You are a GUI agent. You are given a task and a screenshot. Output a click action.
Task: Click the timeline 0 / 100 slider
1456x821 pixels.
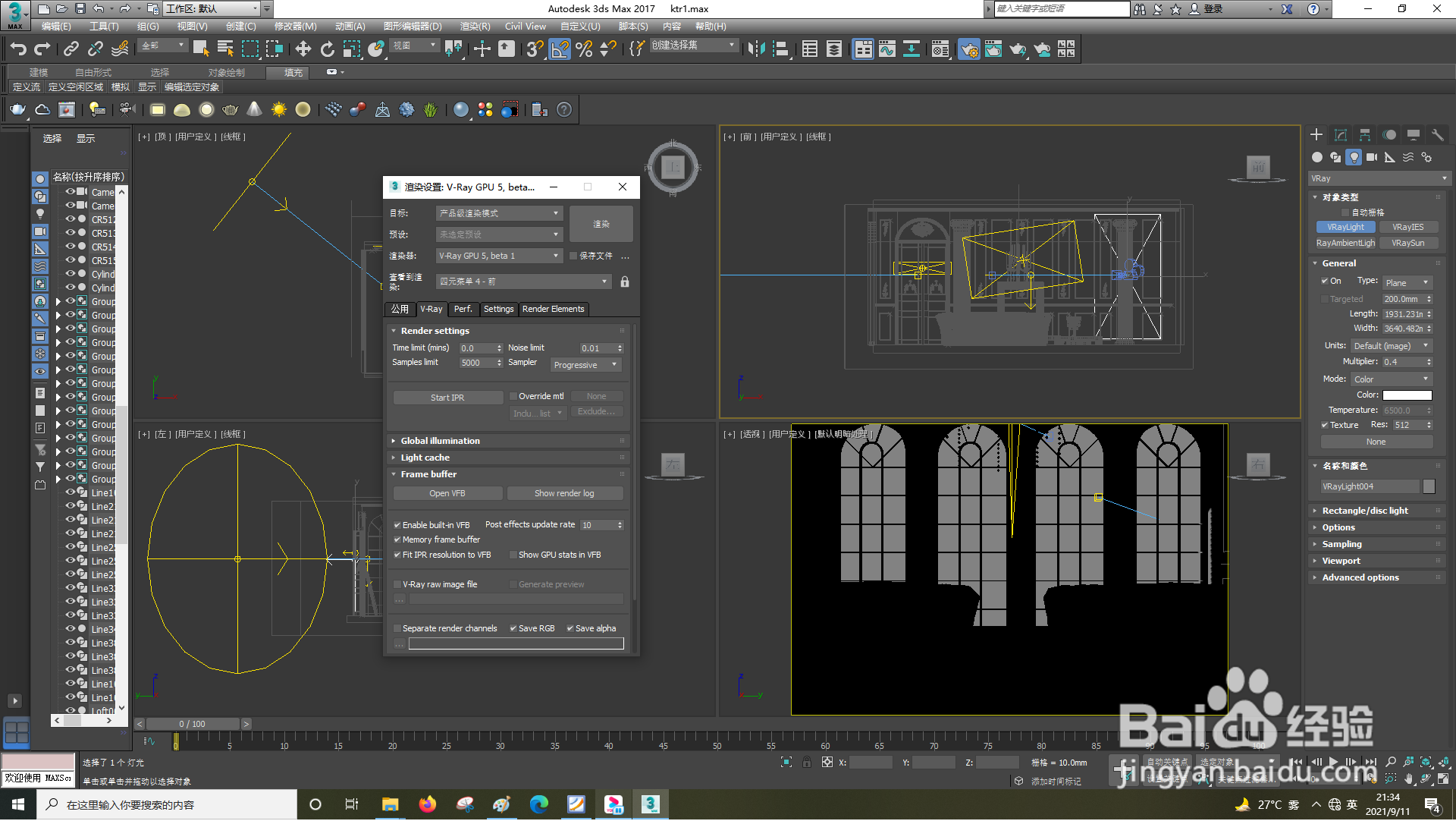(193, 724)
